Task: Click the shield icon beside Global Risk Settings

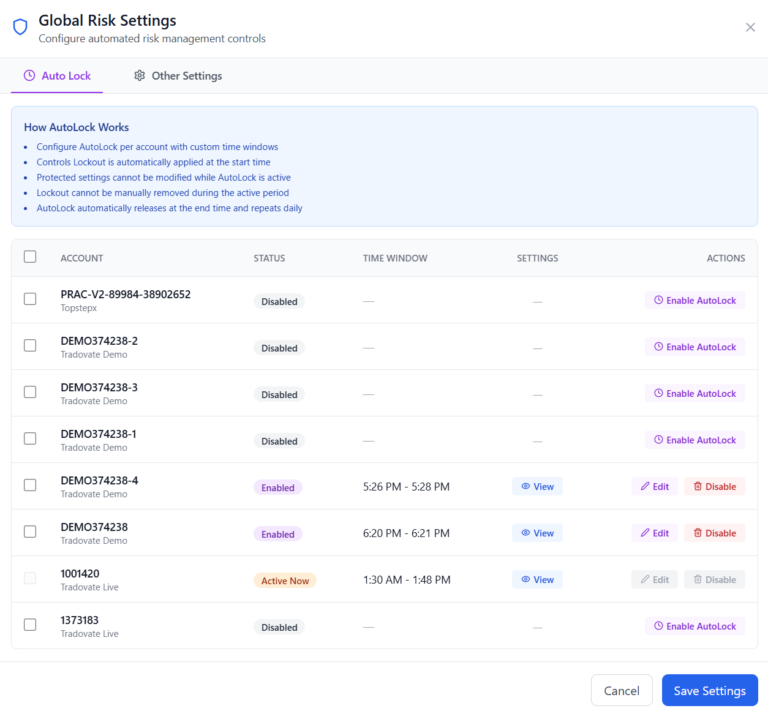Action: coord(20,27)
